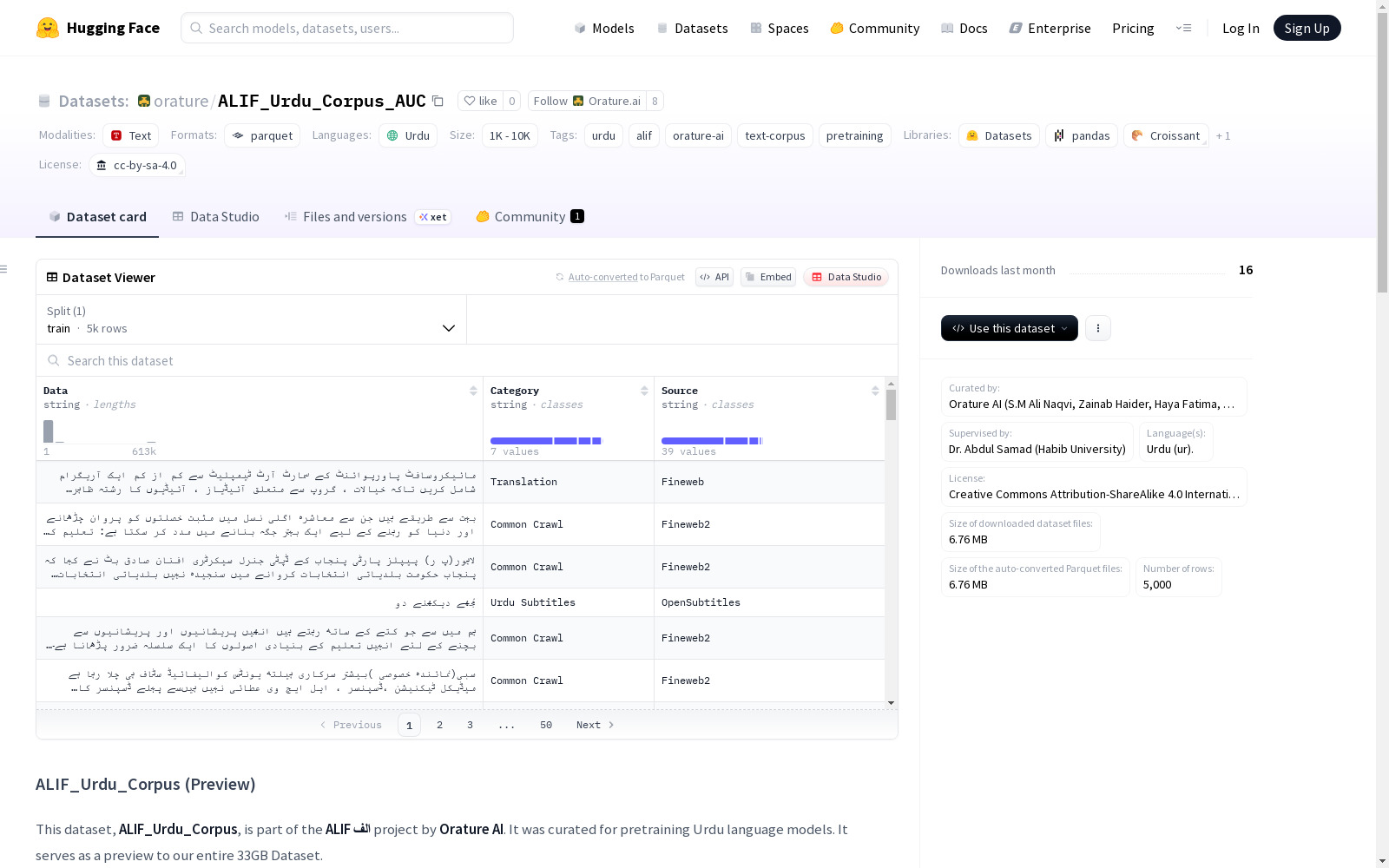Click the Source classes histogram bar

click(711, 441)
